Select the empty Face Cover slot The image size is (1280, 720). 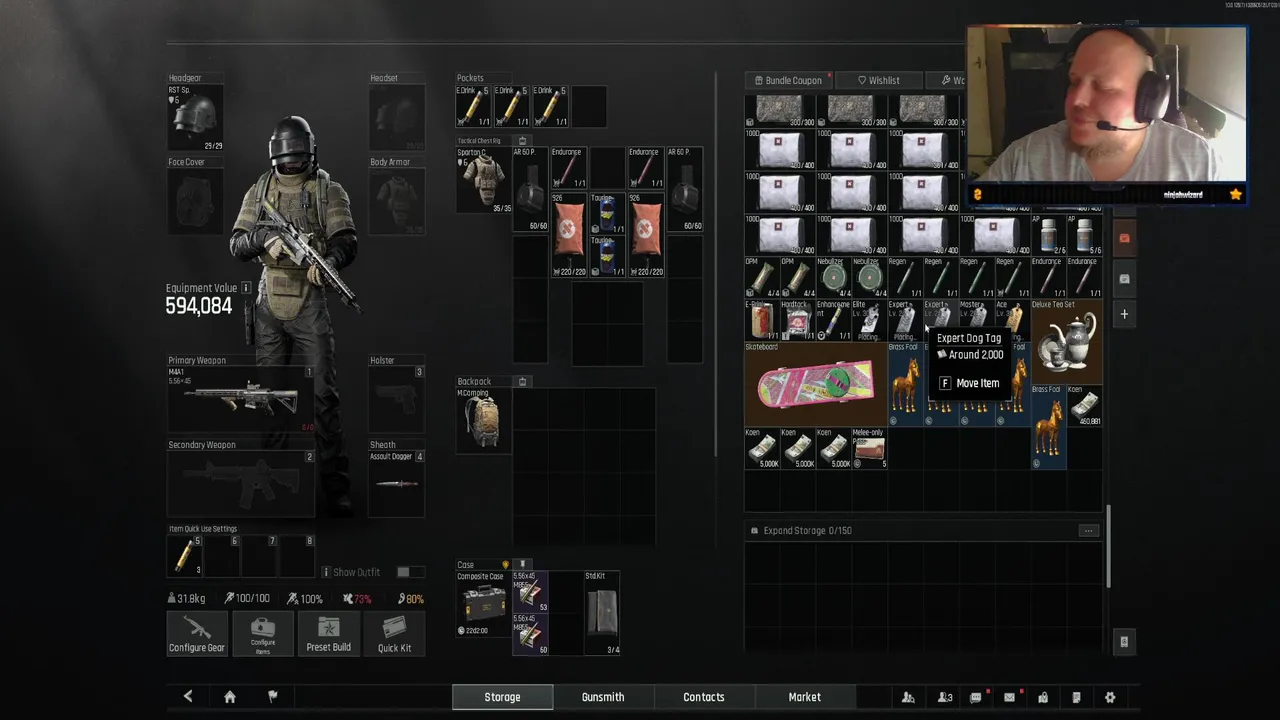click(x=195, y=202)
